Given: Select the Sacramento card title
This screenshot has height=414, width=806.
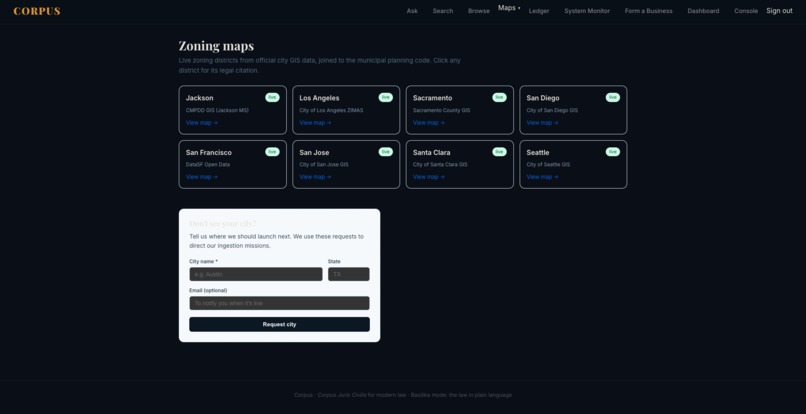Looking at the screenshot, I should pyautogui.click(x=432, y=98).
